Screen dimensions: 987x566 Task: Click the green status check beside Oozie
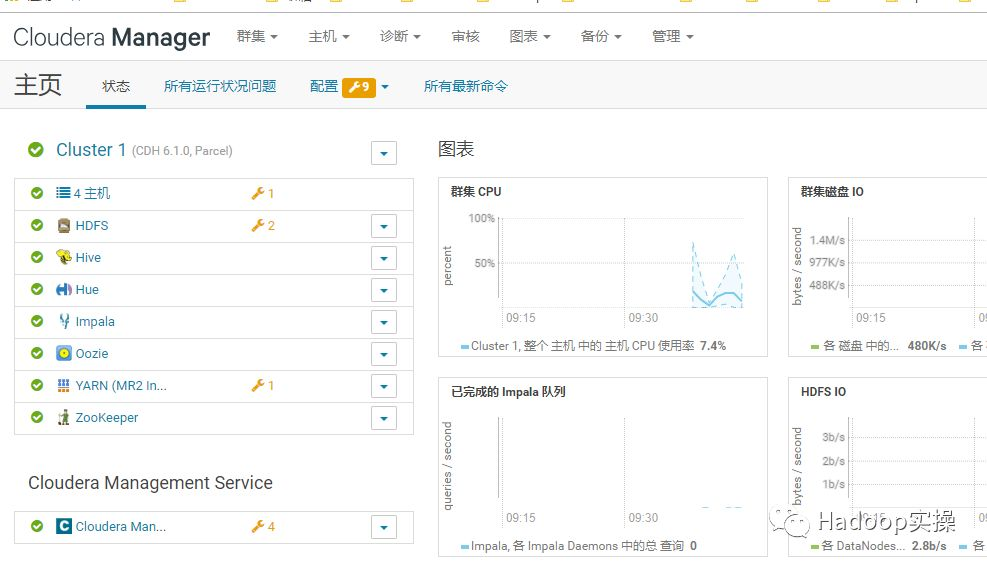37,353
